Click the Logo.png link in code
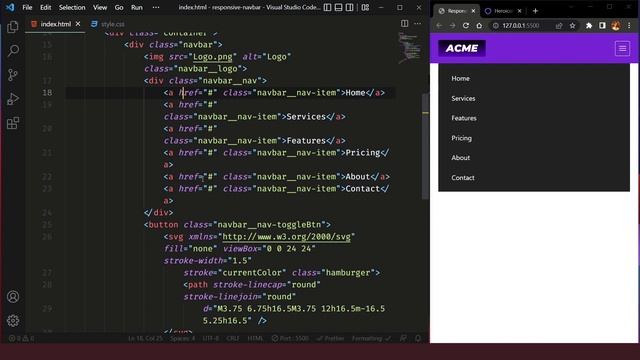The height and width of the screenshot is (360, 640). point(213,57)
